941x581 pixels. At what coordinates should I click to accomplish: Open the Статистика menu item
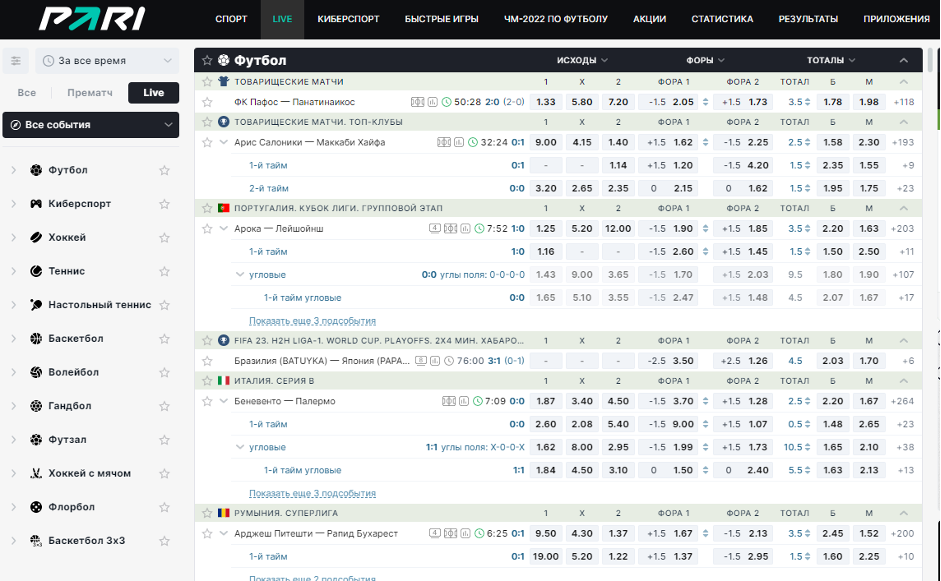click(722, 19)
